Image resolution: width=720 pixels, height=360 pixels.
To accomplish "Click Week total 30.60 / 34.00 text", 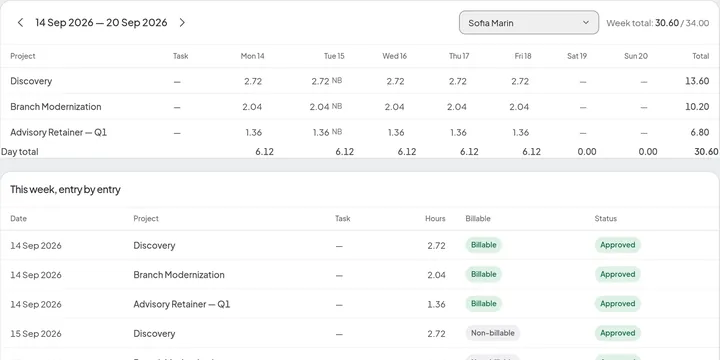I will [x=658, y=23].
